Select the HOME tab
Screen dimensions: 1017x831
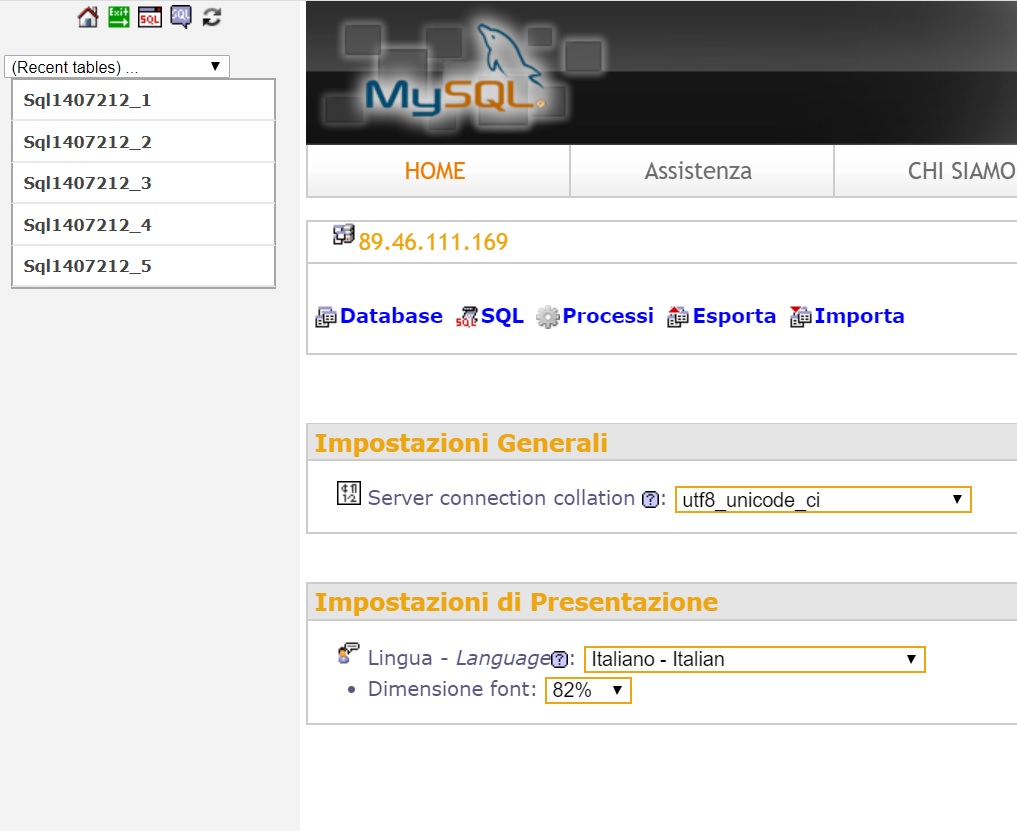(435, 171)
